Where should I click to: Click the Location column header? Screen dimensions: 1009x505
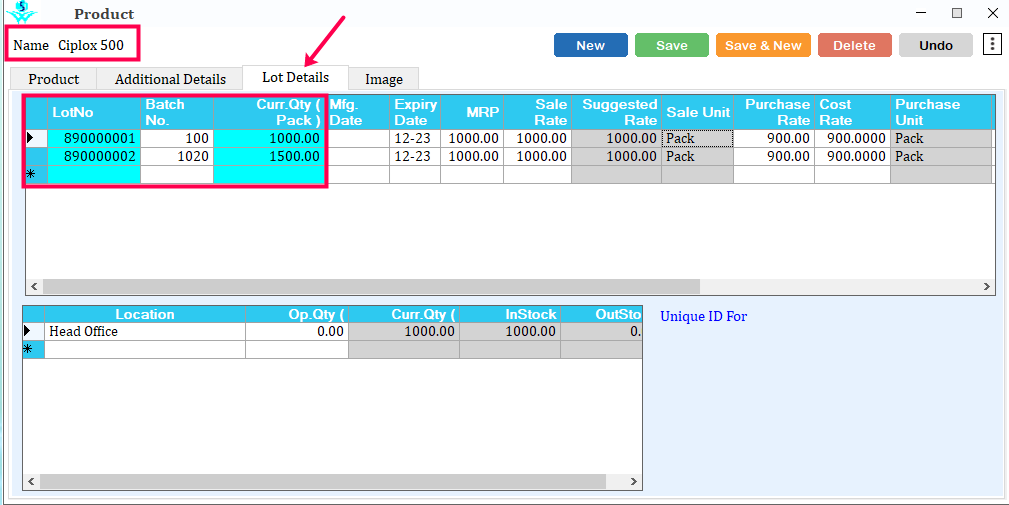pyautogui.click(x=145, y=314)
